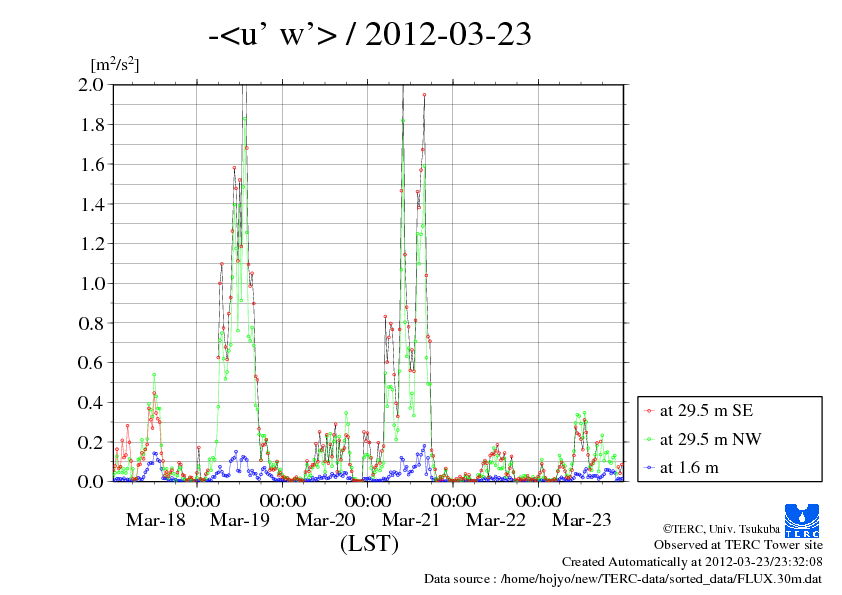Viewport: 842px width, 595px height.
Task: Click legend entry 'at 1.6 m'
Action: click(x=689, y=468)
